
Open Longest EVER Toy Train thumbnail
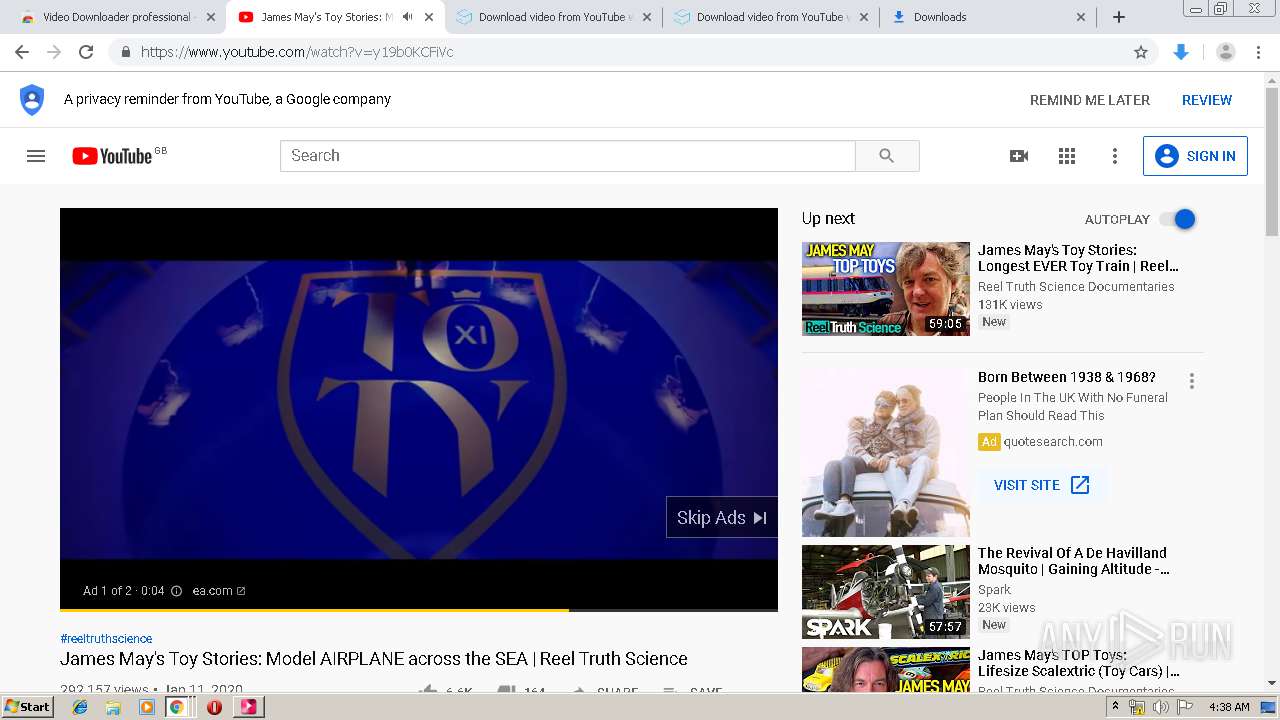point(886,289)
